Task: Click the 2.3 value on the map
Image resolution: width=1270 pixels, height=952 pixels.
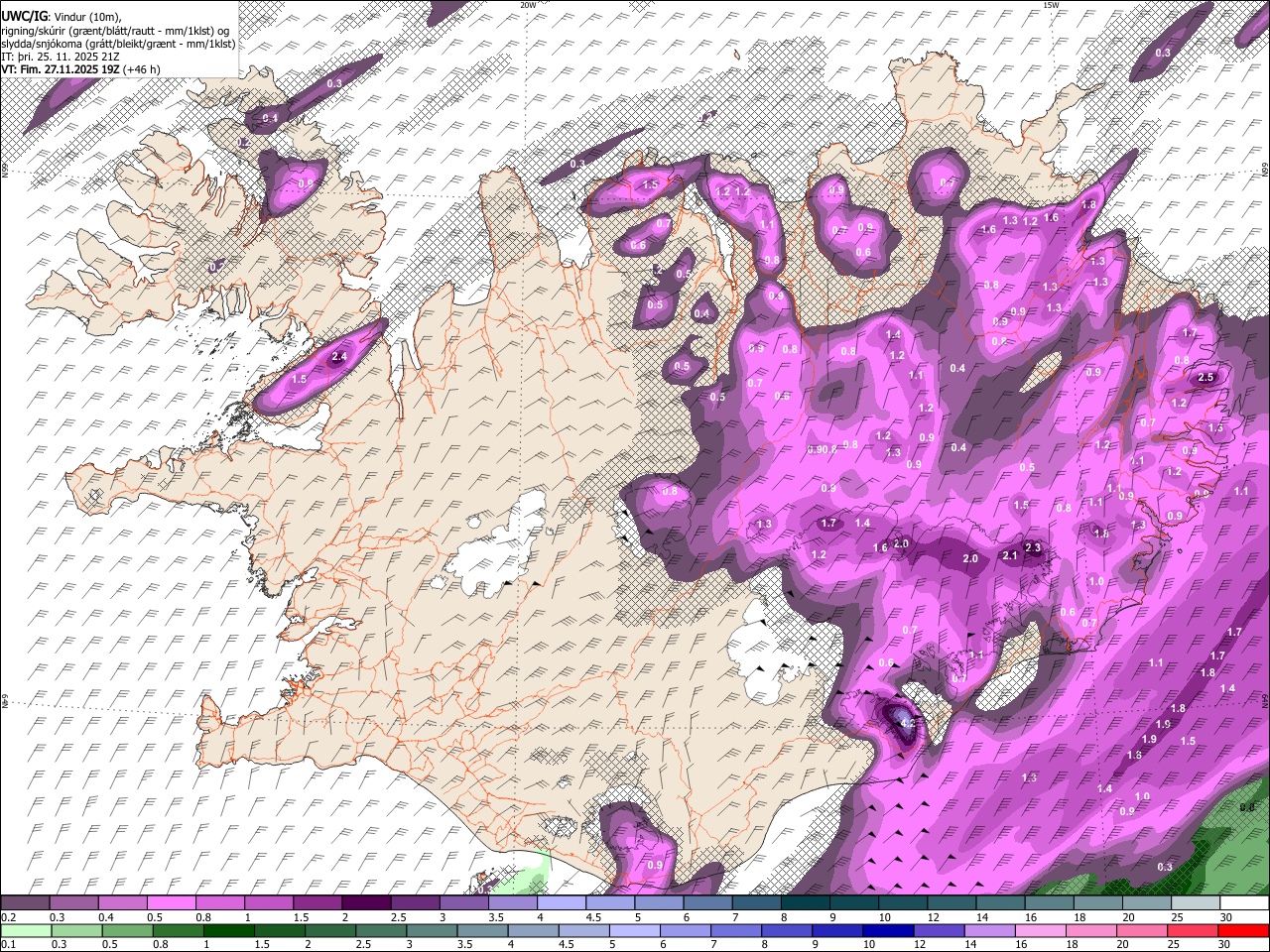Action: point(1032,548)
